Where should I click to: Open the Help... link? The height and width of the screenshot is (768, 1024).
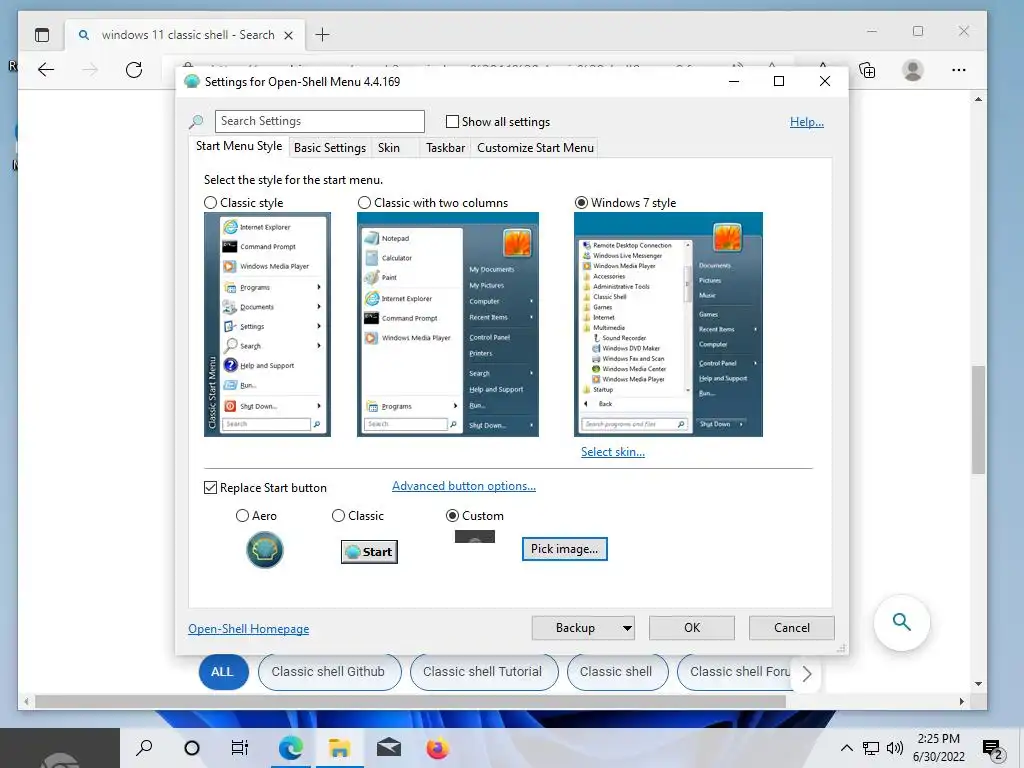(807, 122)
